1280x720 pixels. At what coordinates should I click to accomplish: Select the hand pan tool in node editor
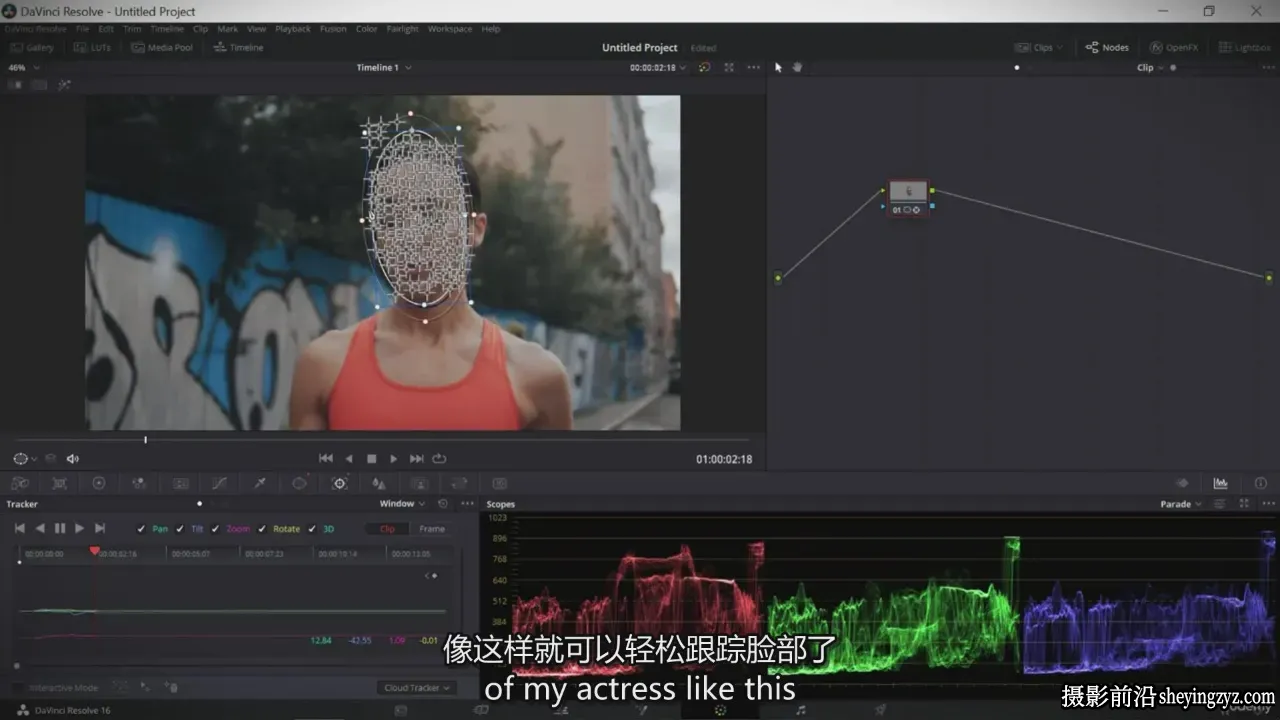(797, 67)
